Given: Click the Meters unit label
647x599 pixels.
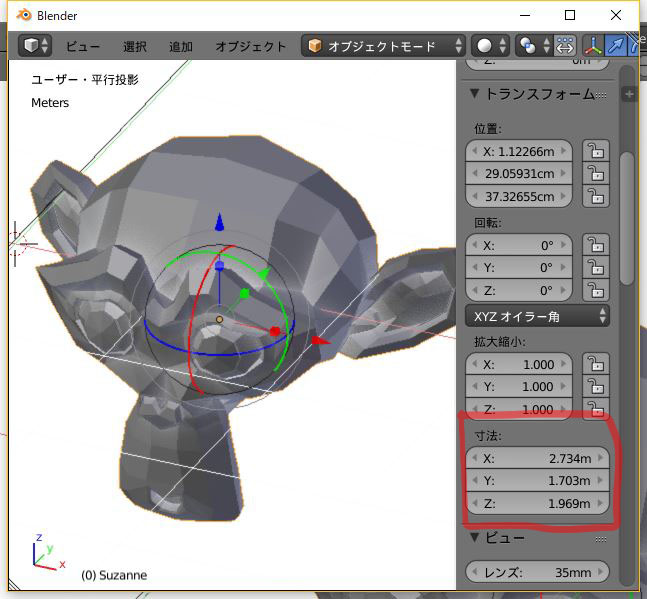Looking at the screenshot, I should coord(50,103).
